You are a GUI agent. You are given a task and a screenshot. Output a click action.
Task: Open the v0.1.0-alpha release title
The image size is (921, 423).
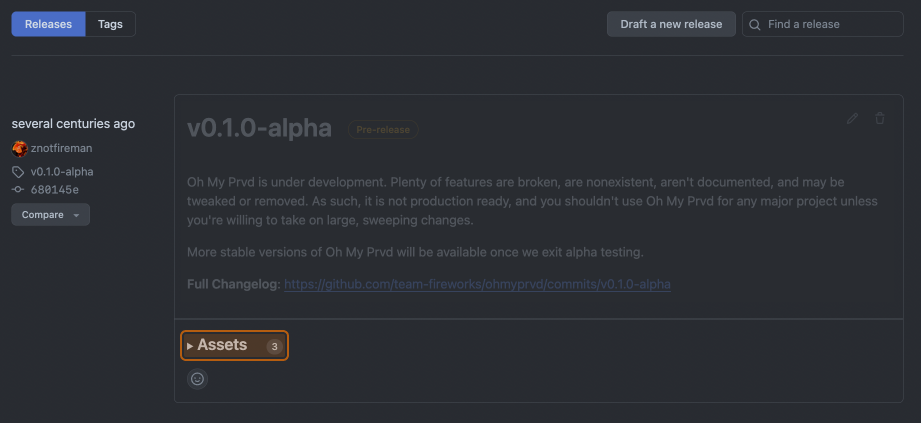(x=259, y=129)
